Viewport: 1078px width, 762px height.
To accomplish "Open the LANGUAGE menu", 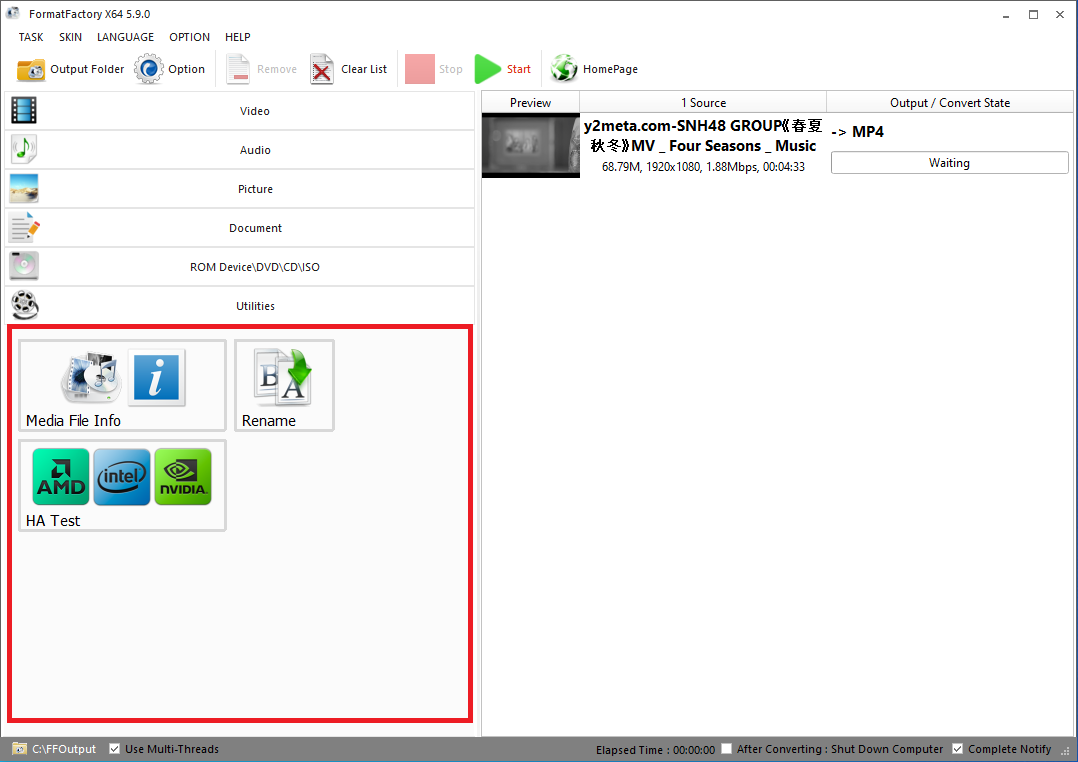I will coord(125,37).
